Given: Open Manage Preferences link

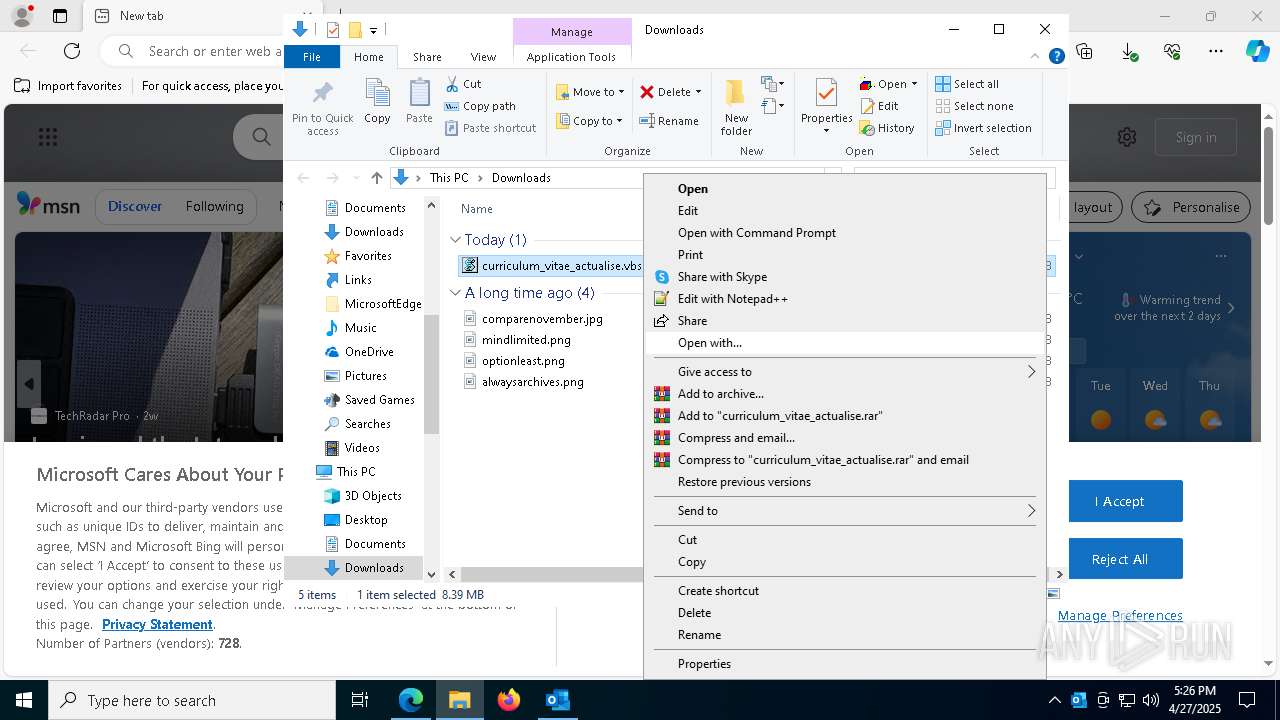Looking at the screenshot, I should coord(1120,616).
